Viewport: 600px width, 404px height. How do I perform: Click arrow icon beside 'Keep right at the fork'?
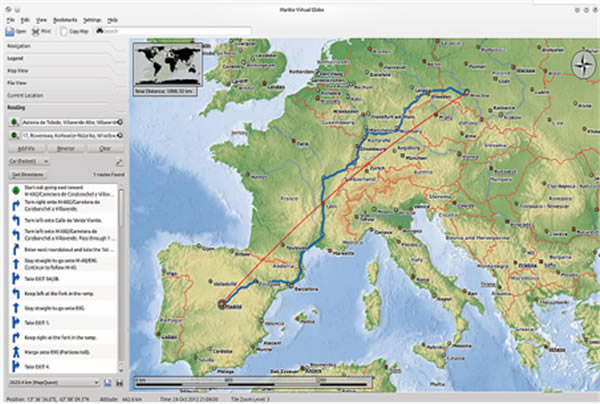16,337
